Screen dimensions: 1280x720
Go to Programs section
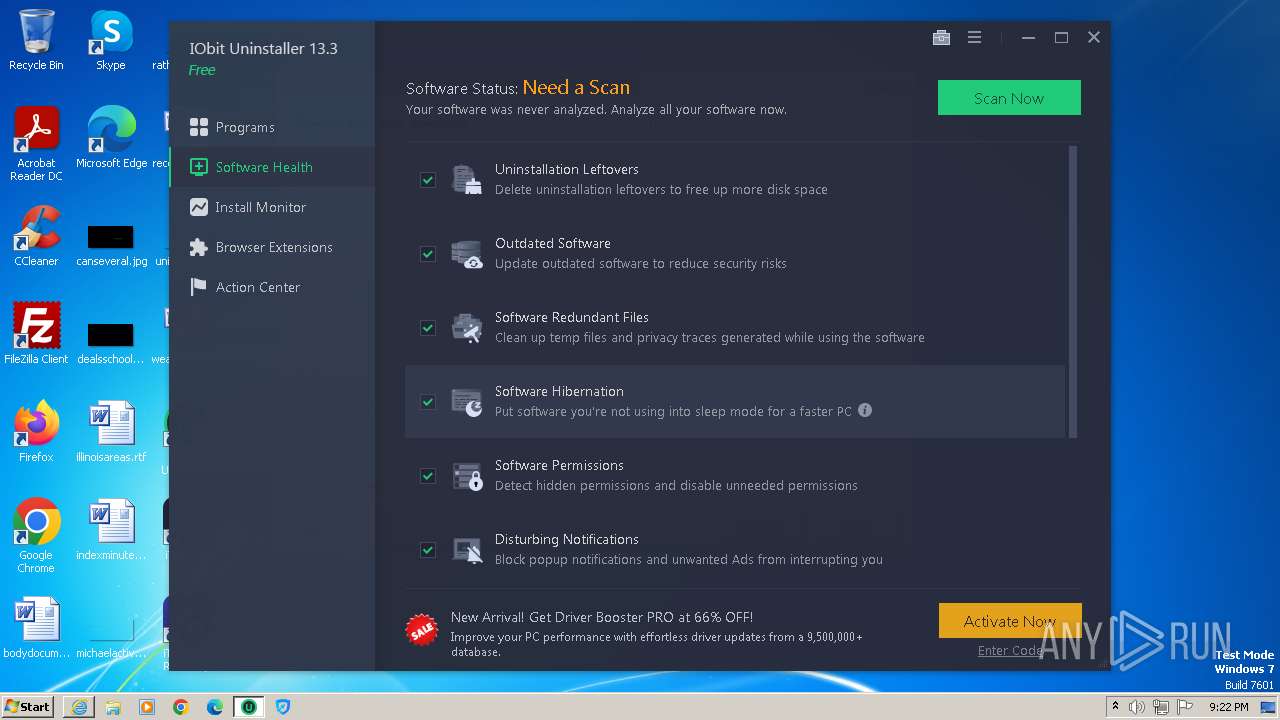click(x=272, y=127)
